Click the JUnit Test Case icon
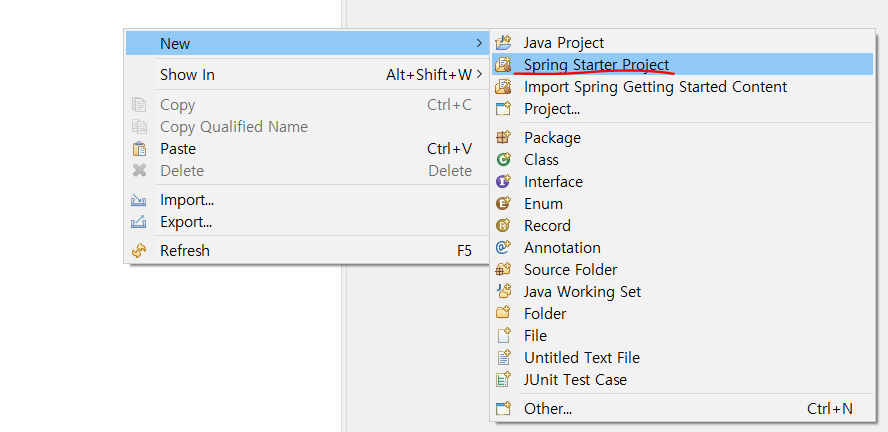Image resolution: width=888 pixels, height=432 pixels. pyautogui.click(x=503, y=379)
